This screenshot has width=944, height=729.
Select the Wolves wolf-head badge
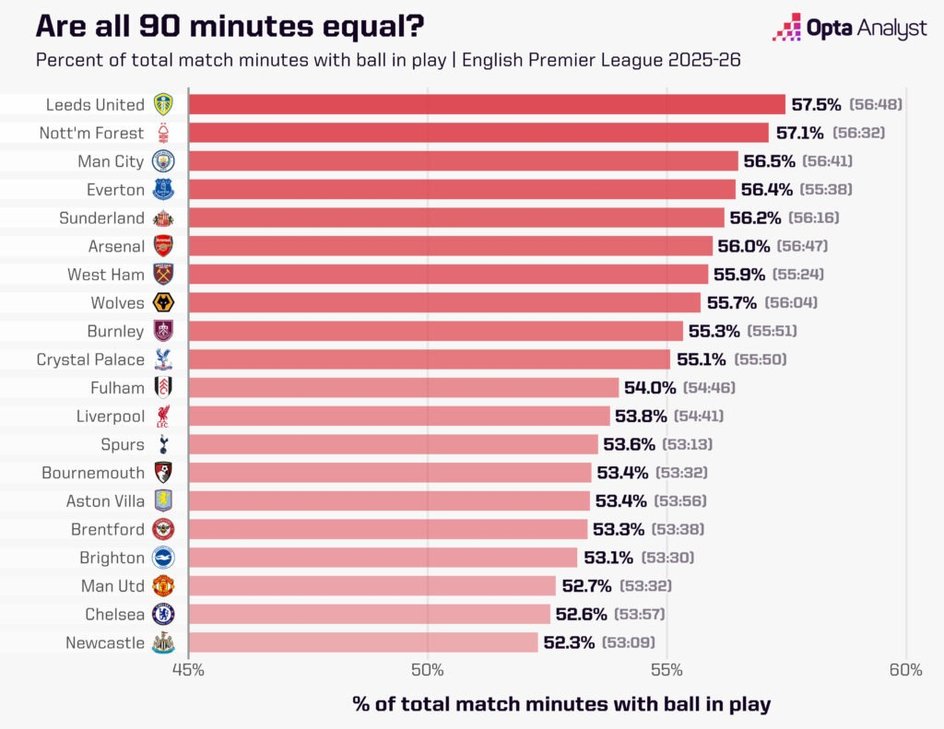pos(163,302)
